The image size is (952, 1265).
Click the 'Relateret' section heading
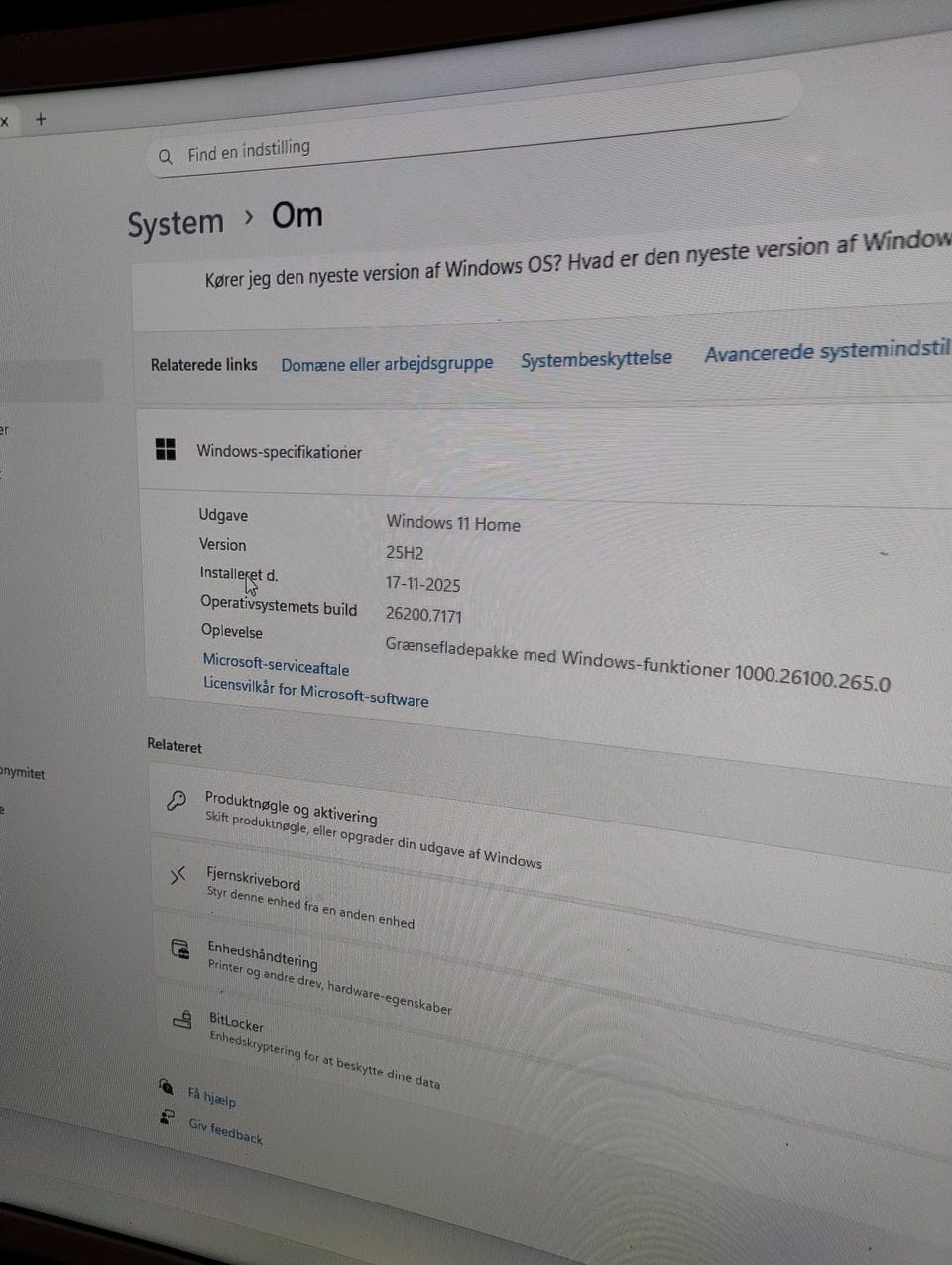point(175,745)
